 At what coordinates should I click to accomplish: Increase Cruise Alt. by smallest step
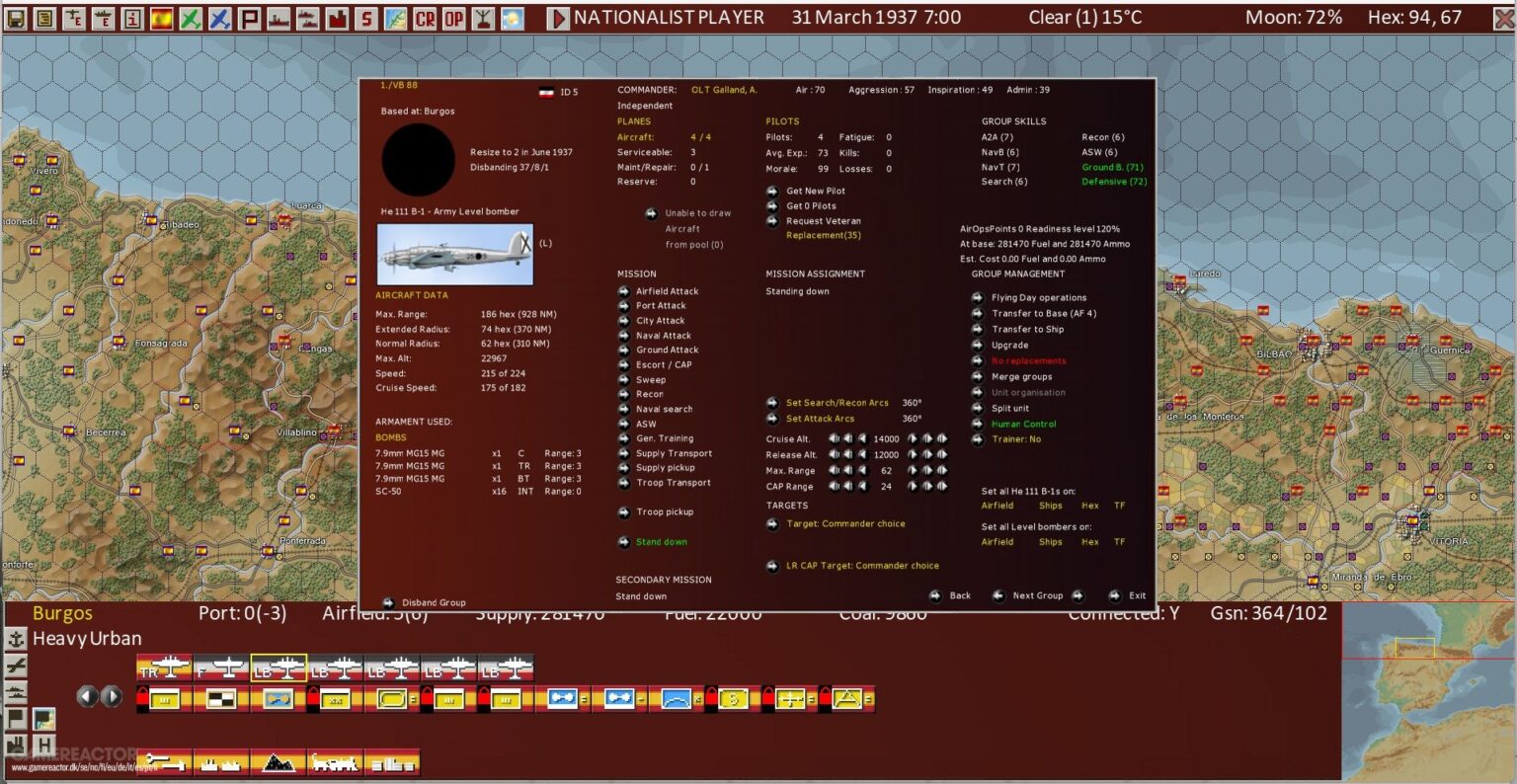pos(912,439)
